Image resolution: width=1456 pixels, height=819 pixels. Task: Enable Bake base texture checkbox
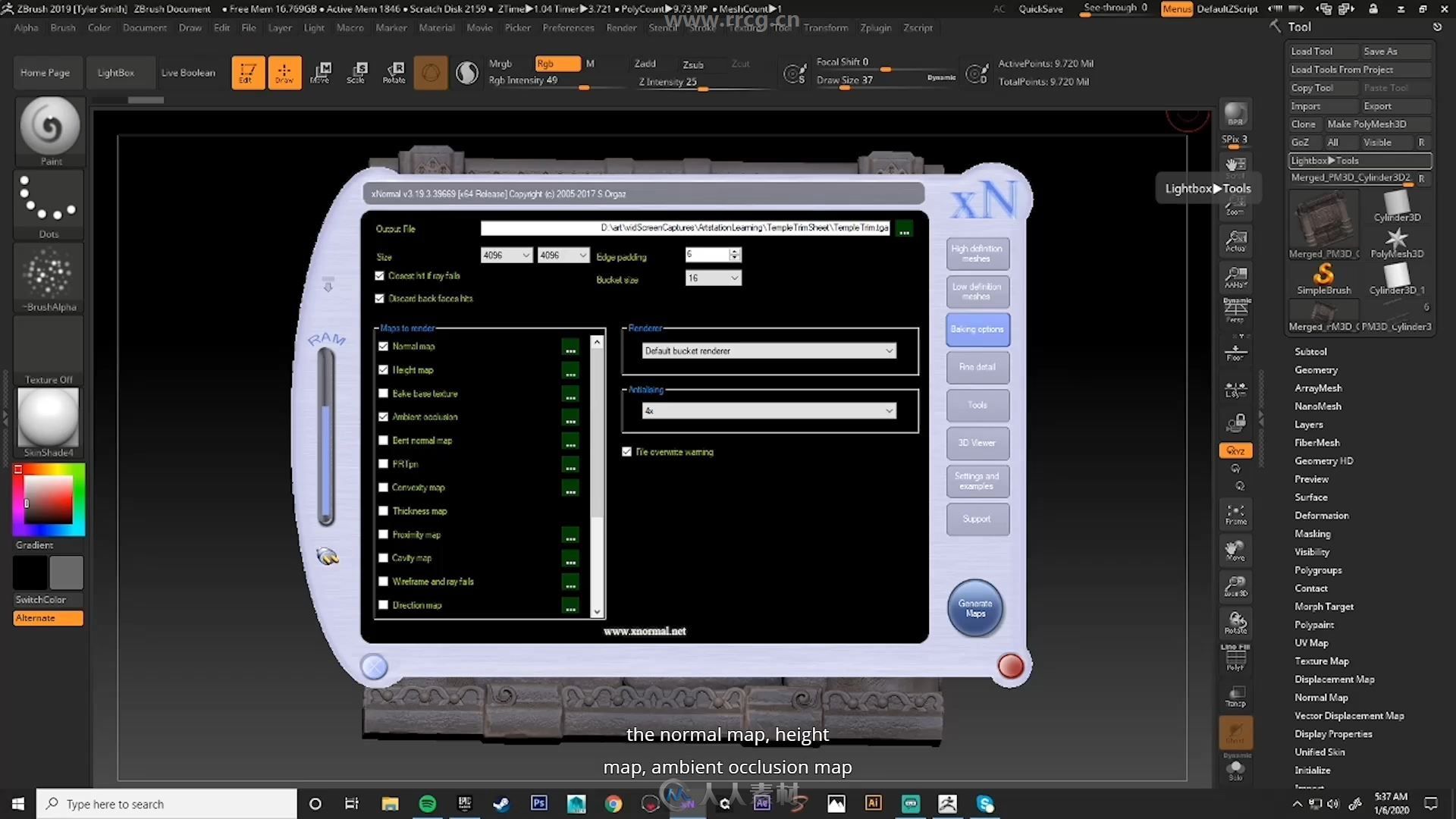click(x=383, y=394)
